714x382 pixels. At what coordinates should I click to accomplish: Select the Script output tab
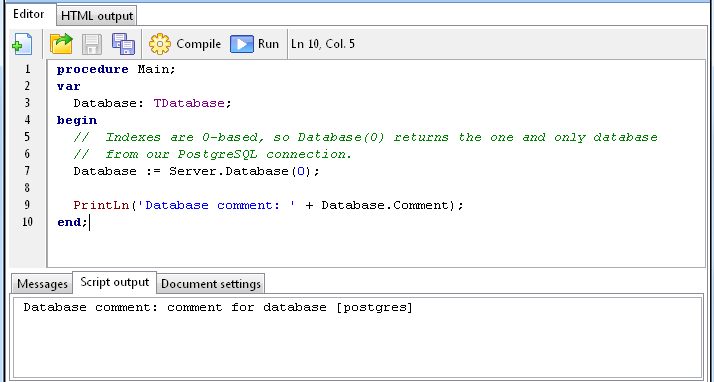coord(115,282)
